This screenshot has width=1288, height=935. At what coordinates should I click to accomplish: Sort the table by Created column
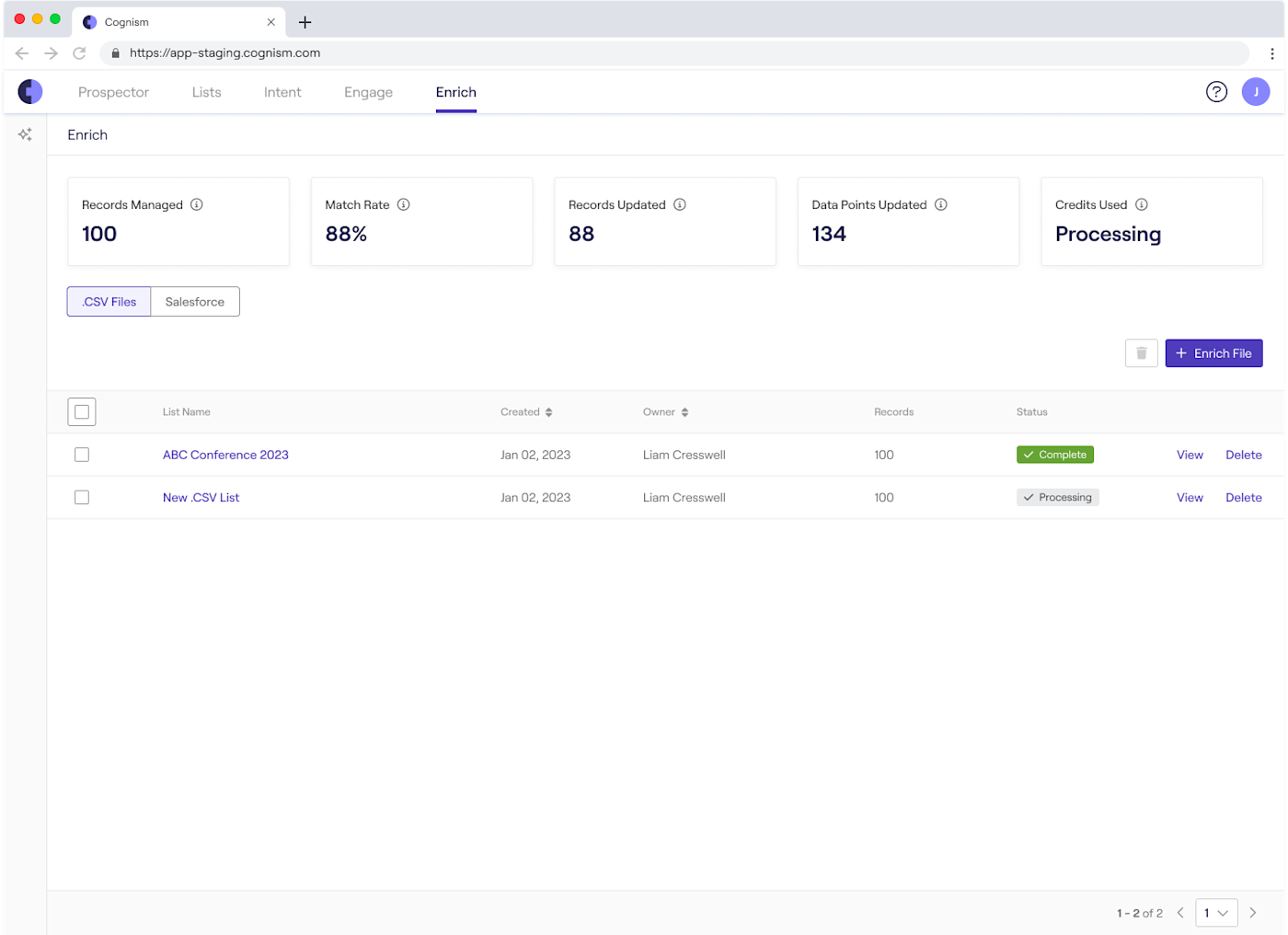(x=549, y=412)
